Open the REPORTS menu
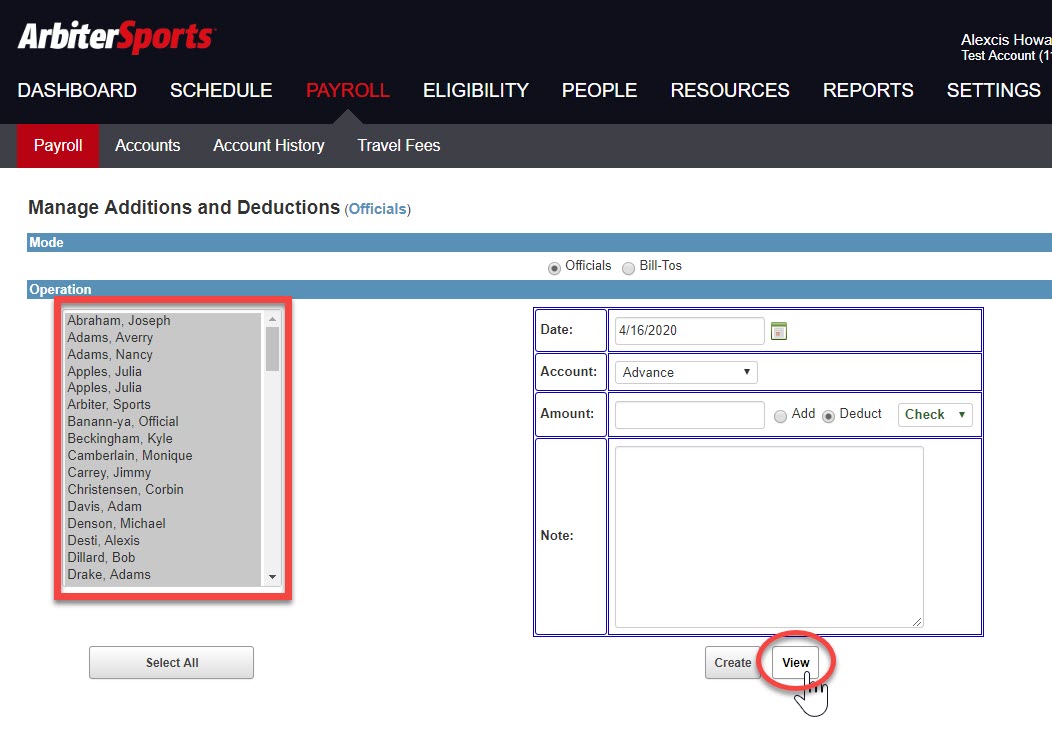 coord(868,90)
